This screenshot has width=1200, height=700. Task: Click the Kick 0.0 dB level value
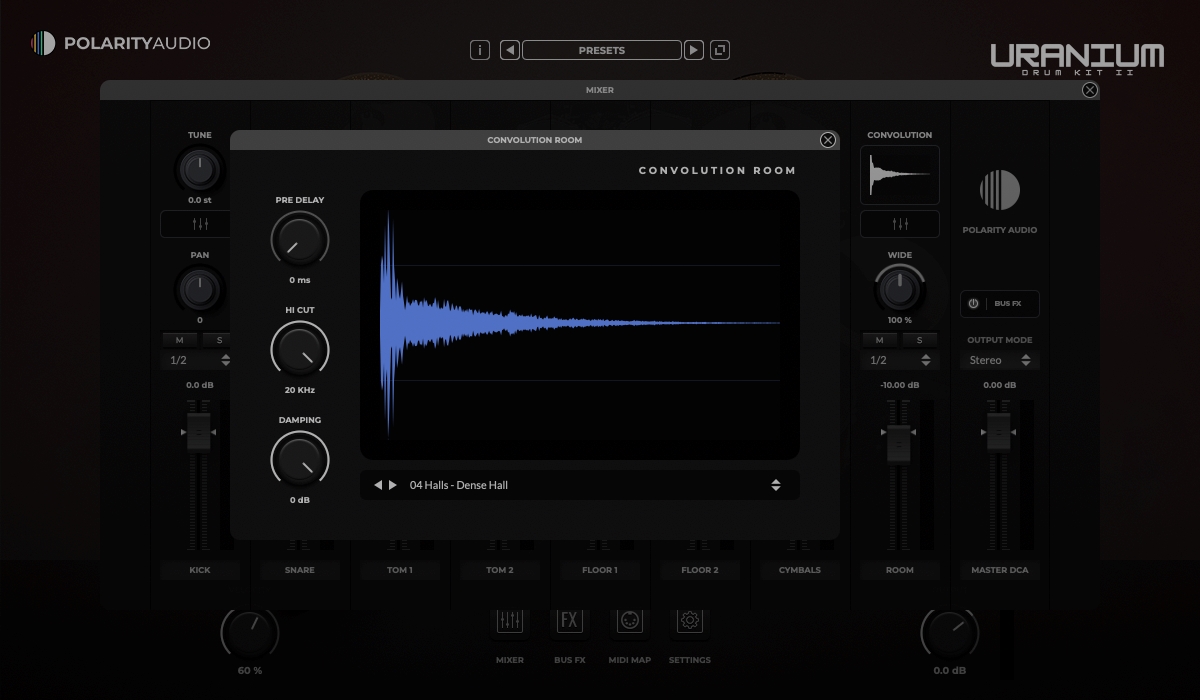[200, 385]
